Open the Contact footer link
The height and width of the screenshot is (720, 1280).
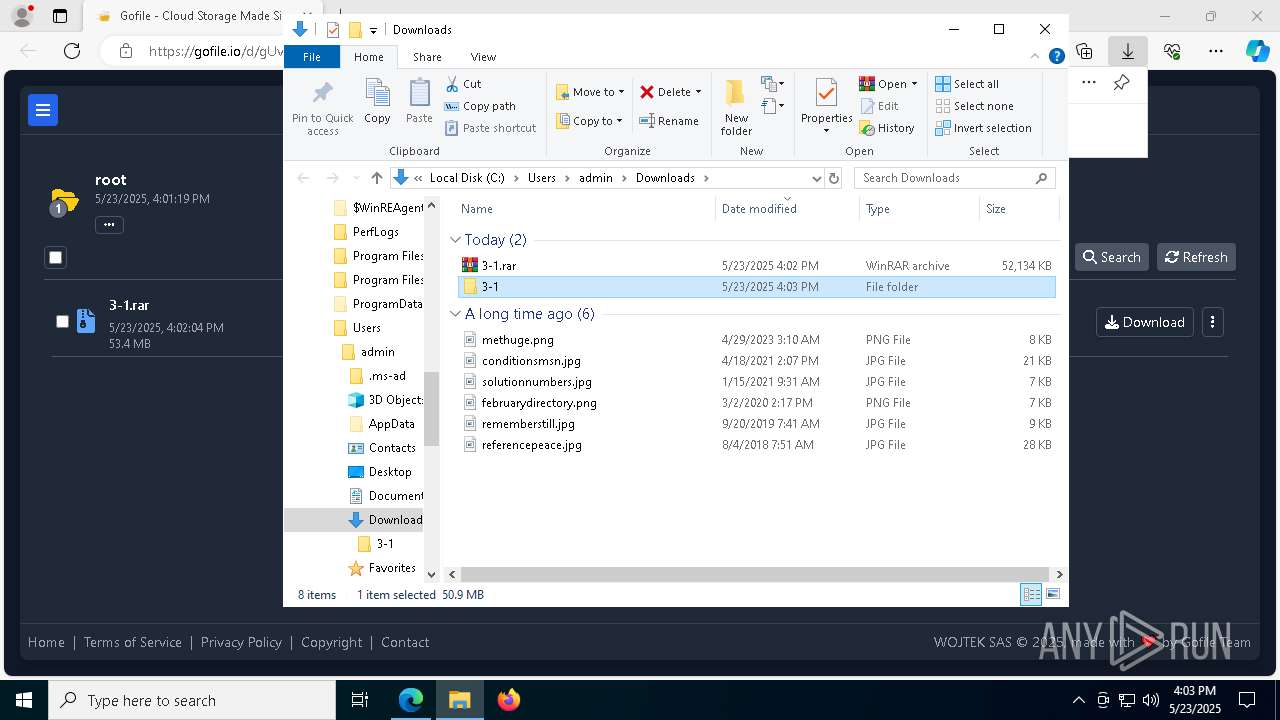[405, 642]
